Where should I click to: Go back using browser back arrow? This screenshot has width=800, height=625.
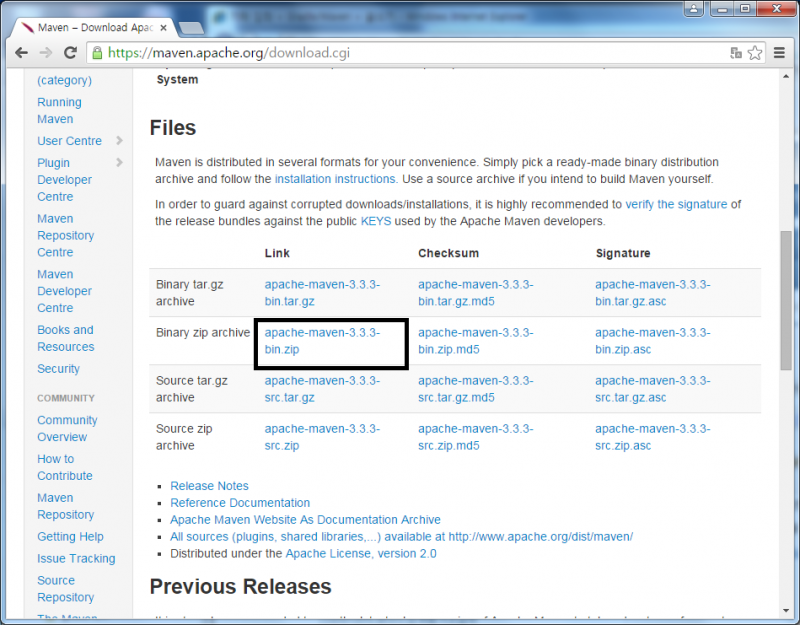[x=21, y=53]
